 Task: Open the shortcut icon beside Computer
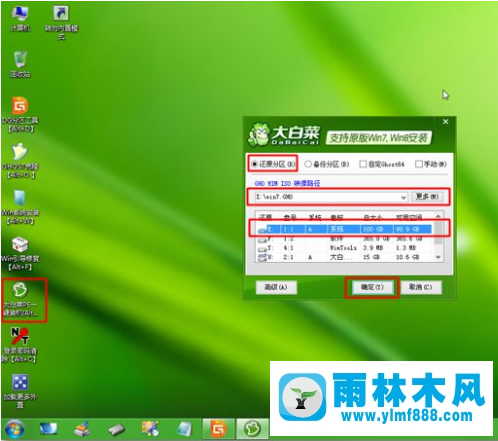point(61,22)
